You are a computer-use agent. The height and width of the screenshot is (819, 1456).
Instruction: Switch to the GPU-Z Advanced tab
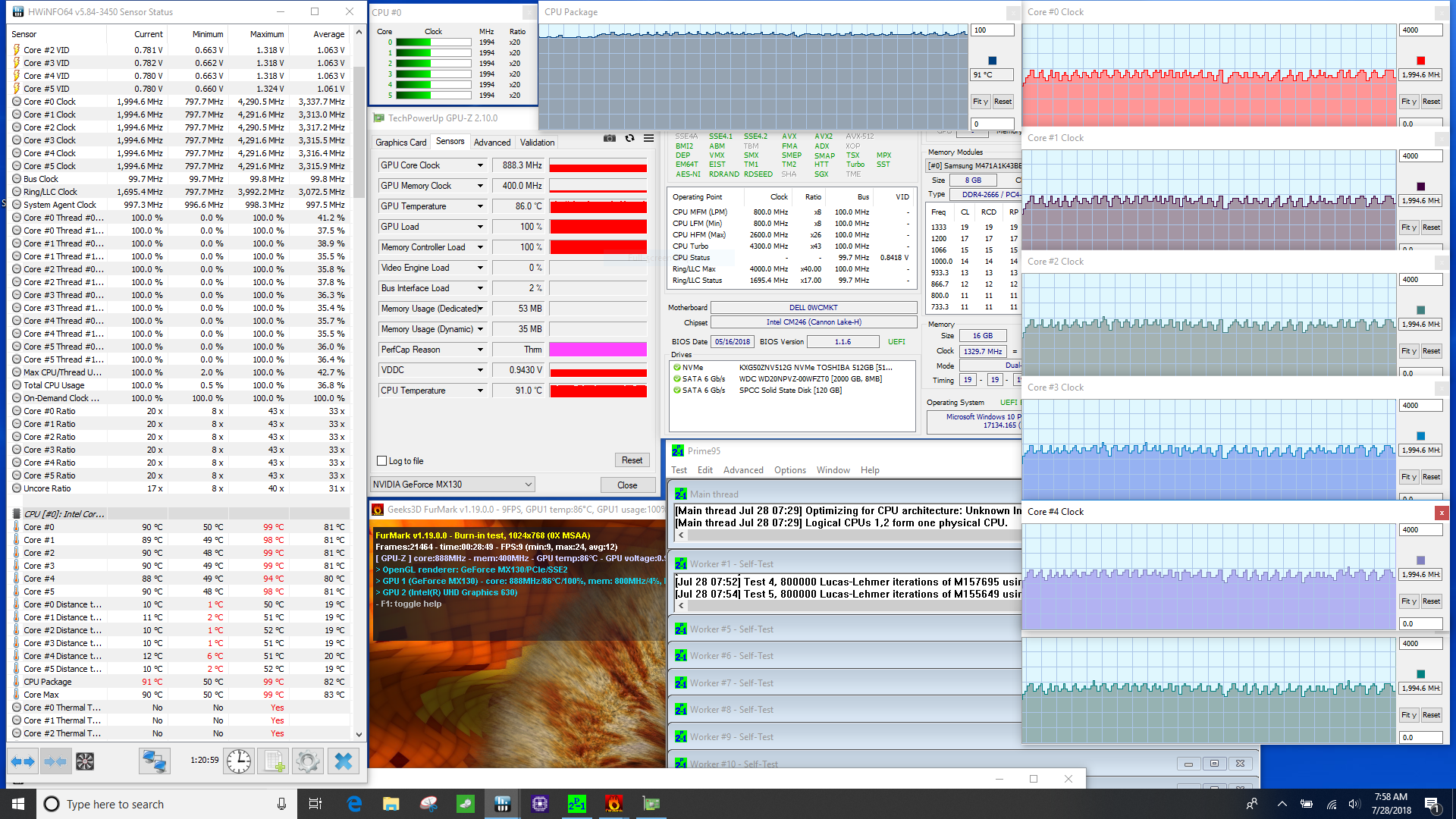(x=492, y=143)
